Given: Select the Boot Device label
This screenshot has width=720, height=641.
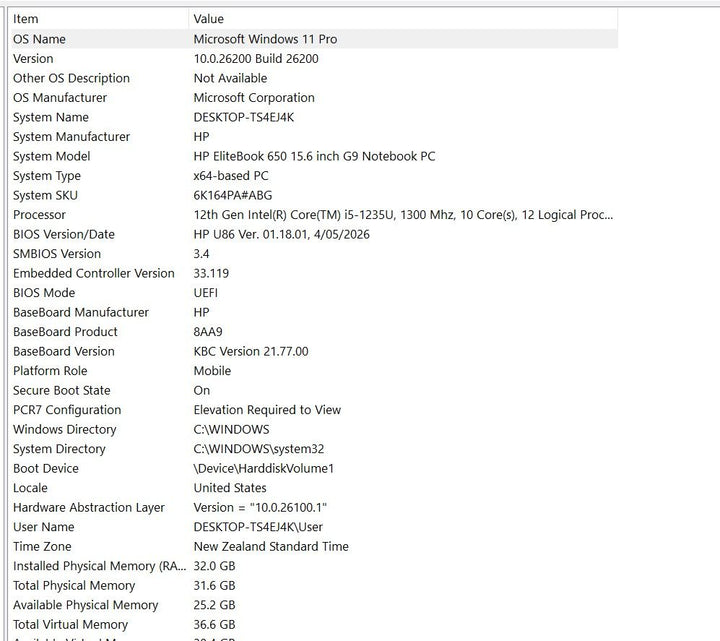Looking at the screenshot, I should click(x=46, y=468).
